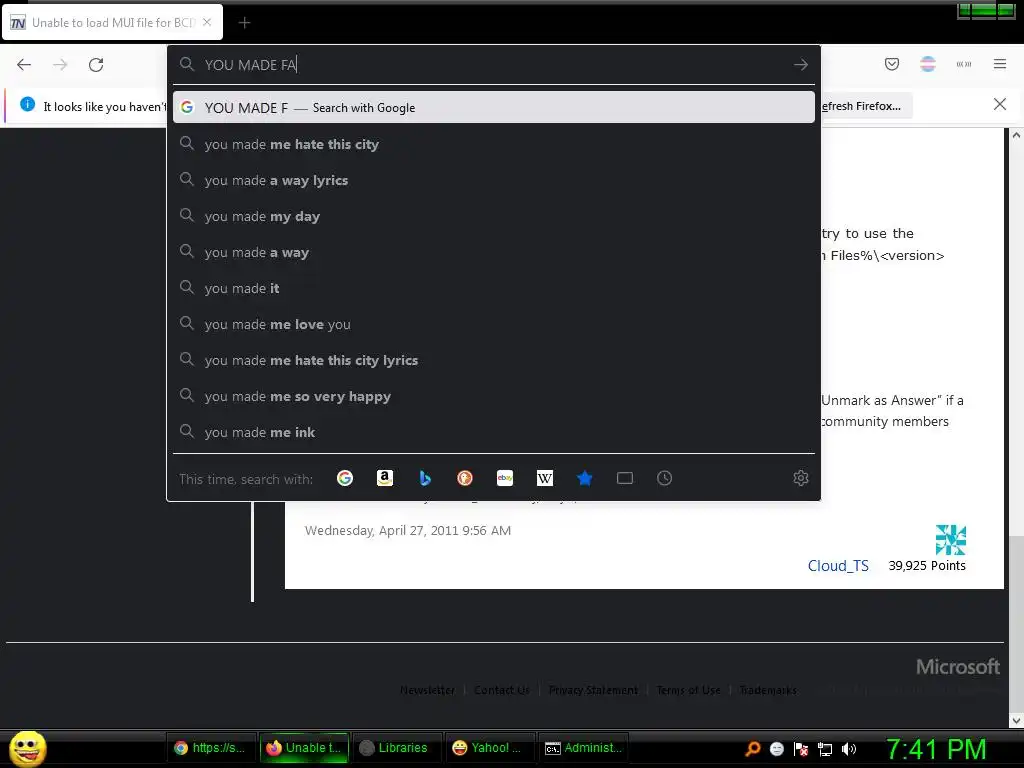The width and height of the screenshot is (1024, 768).
Task: Click the 7:41 PM clock
Action: click(936, 749)
